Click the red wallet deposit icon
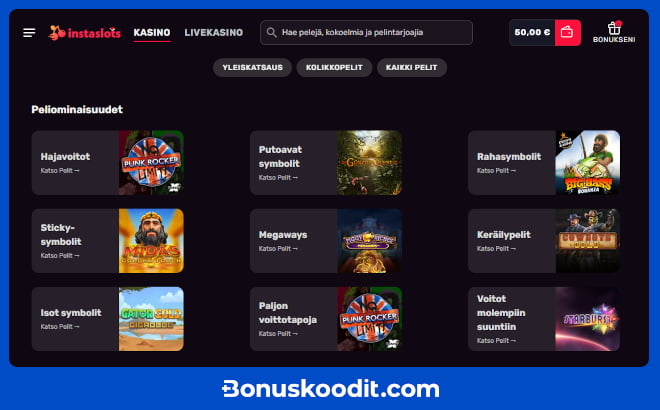Screen dimensions: 660x410 tap(567, 32)
